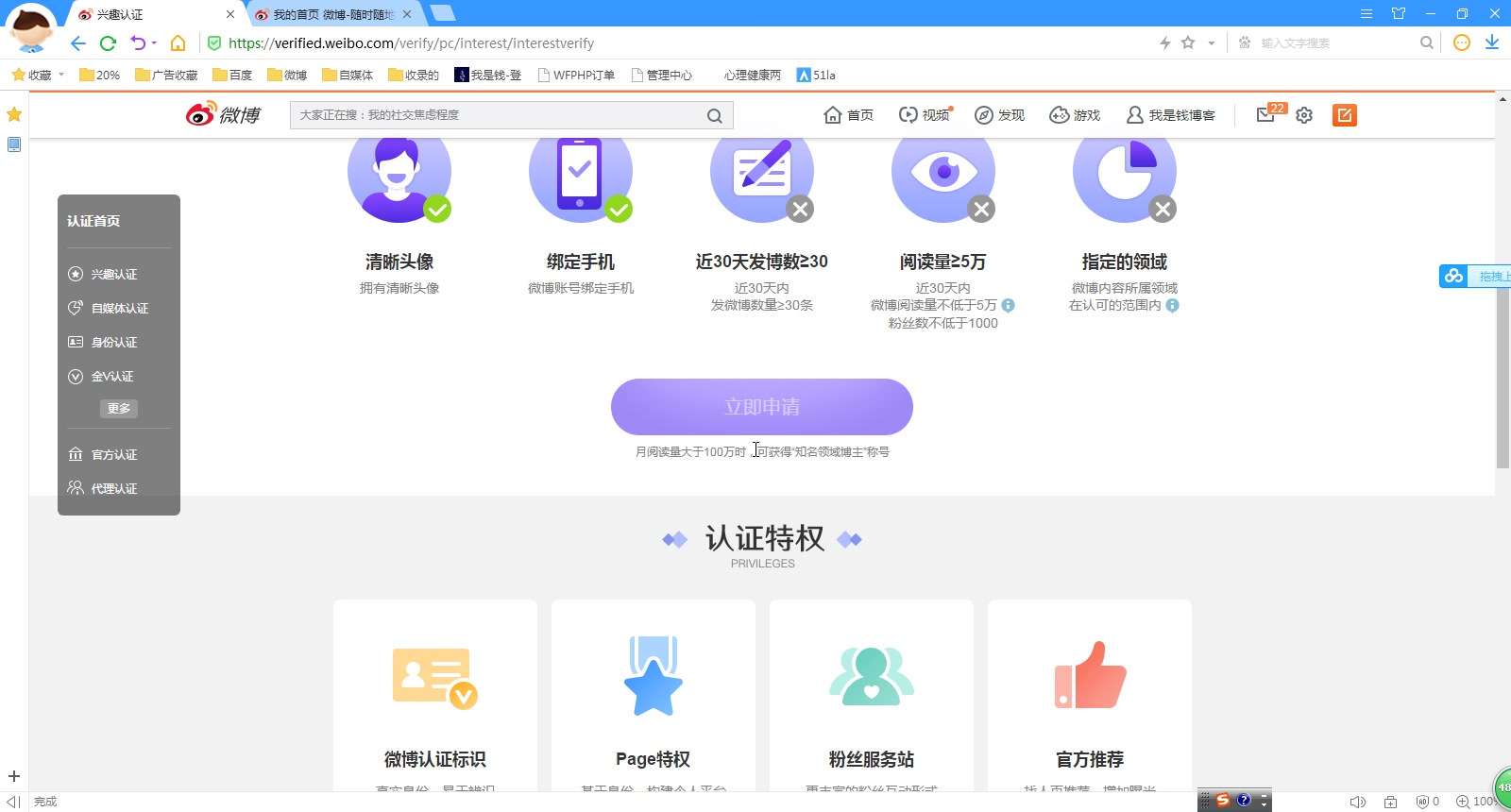Click the browser back arrow
The image size is (1511, 812).
click(x=78, y=43)
